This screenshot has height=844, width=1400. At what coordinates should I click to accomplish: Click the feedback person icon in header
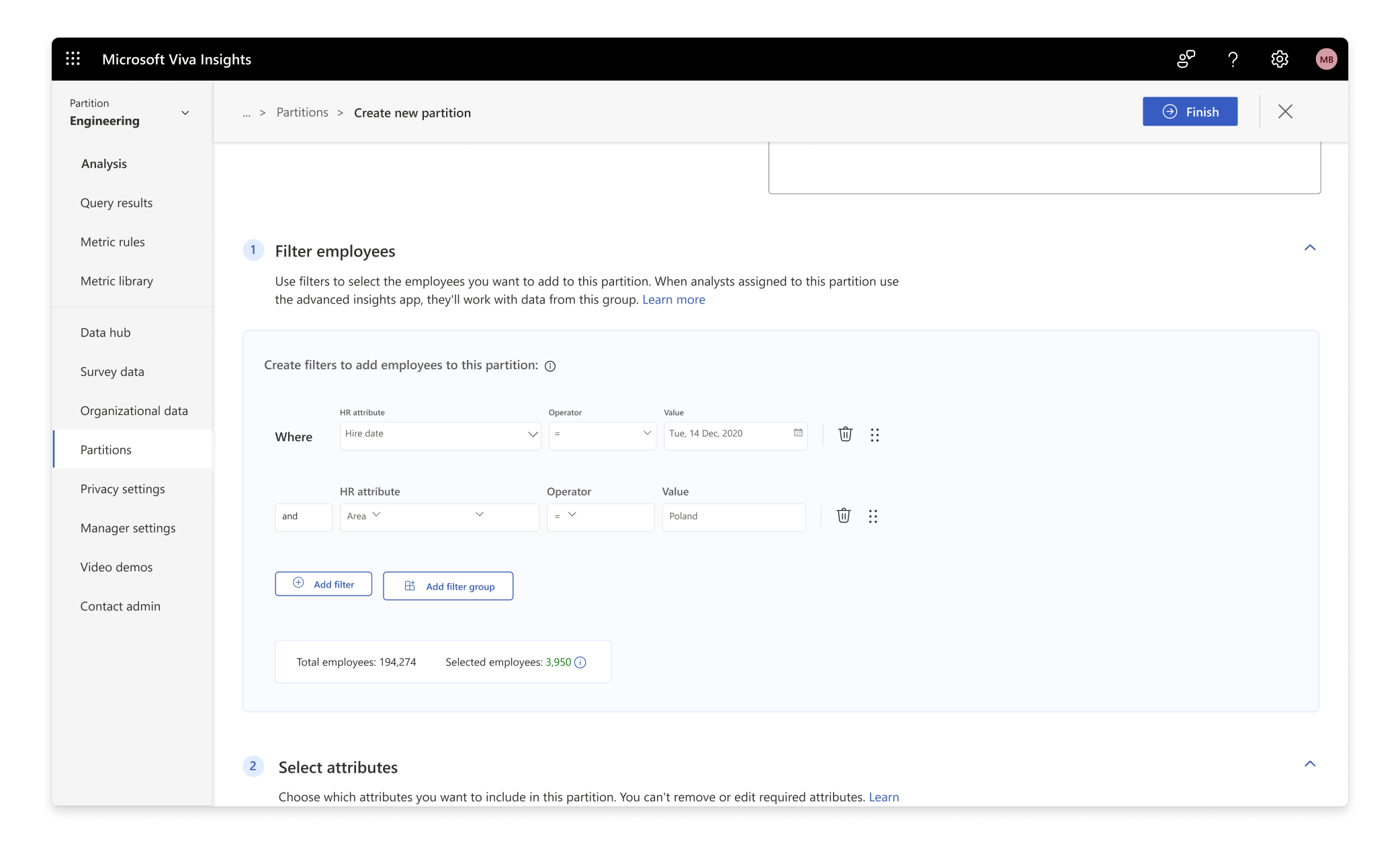1186,59
